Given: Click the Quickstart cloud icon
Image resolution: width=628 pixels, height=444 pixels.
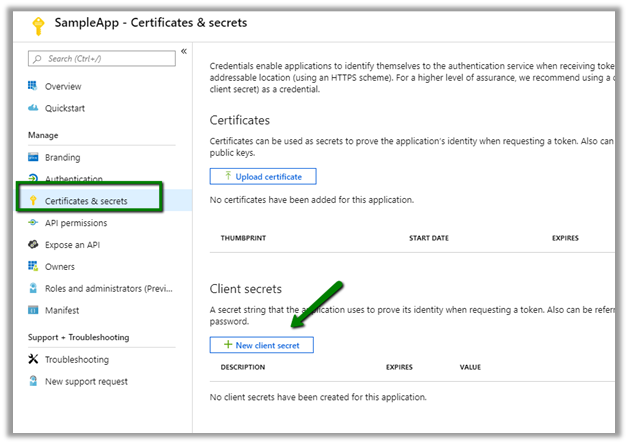Looking at the screenshot, I should coord(33,108).
